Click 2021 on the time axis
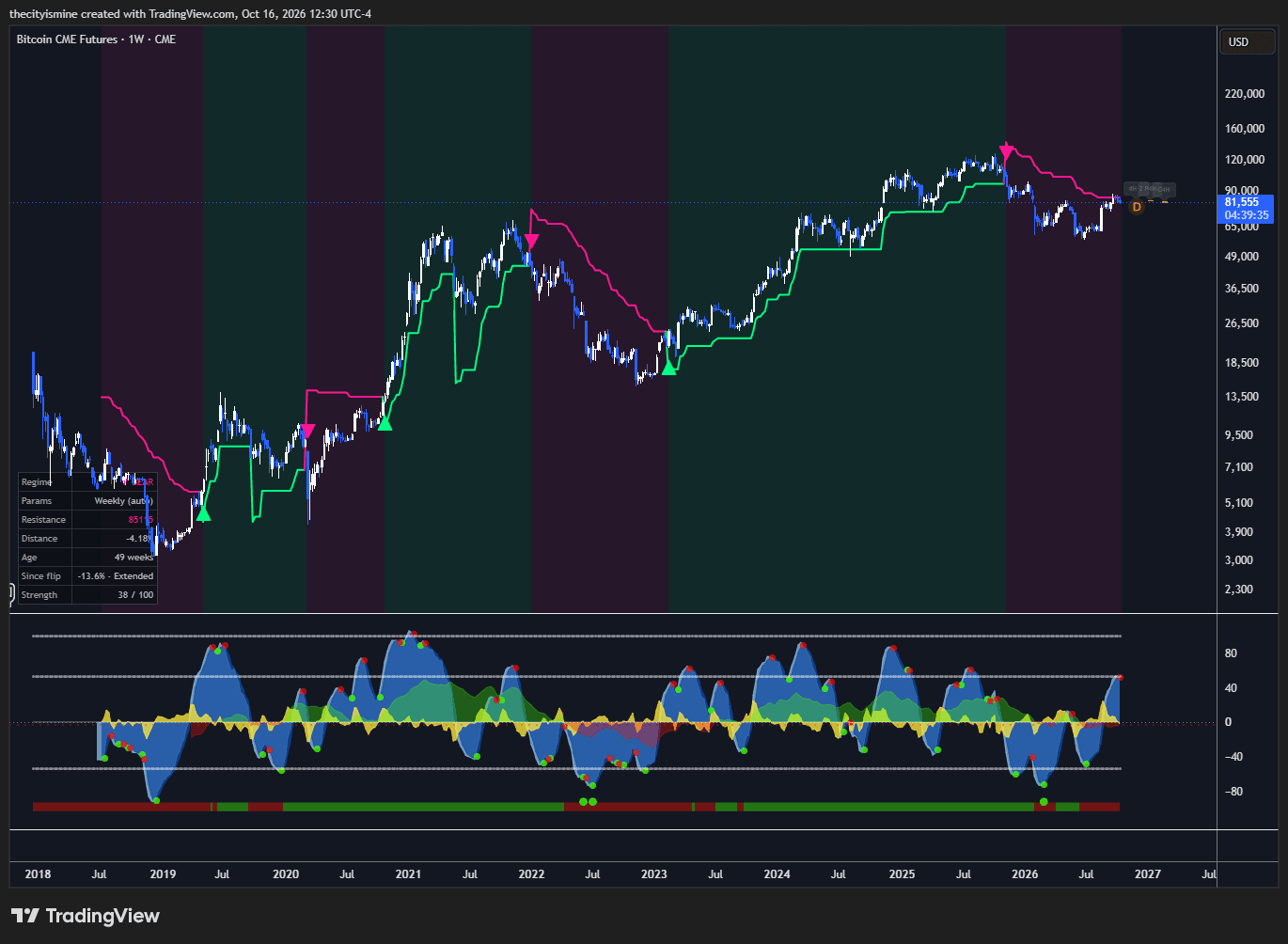Image resolution: width=1288 pixels, height=944 pixels. tap(408, 874)
